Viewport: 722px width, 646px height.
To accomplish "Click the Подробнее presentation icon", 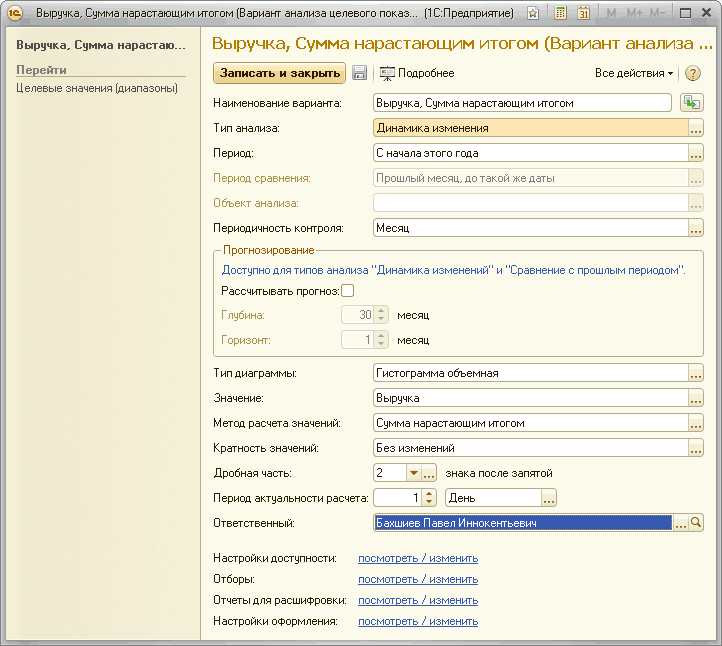I will 387,73.
